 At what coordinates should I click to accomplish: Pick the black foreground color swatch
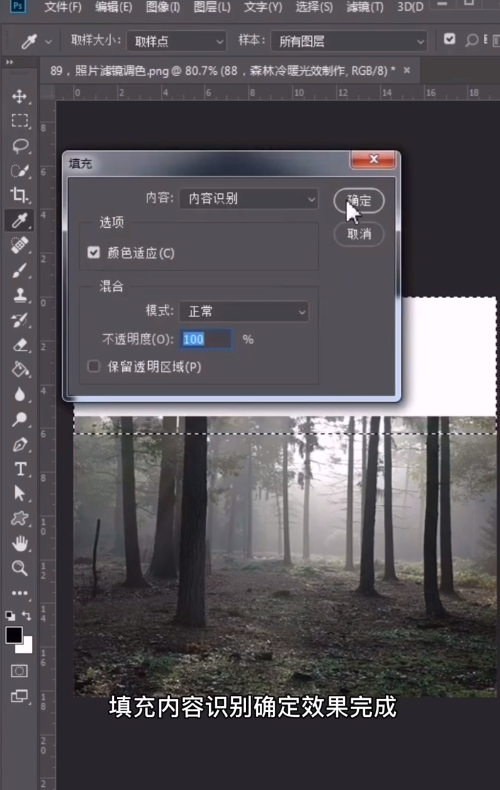point(13,635)
